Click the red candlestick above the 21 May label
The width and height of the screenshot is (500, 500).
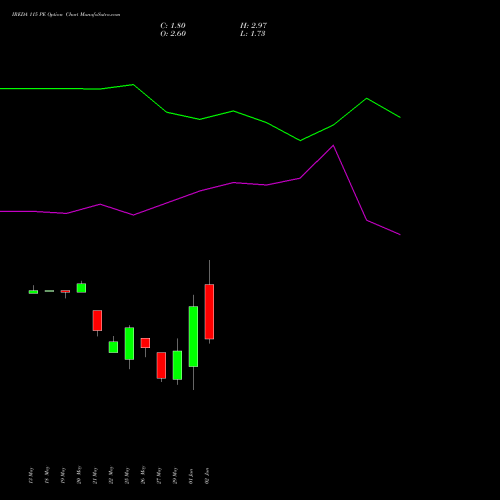[97, 320]
